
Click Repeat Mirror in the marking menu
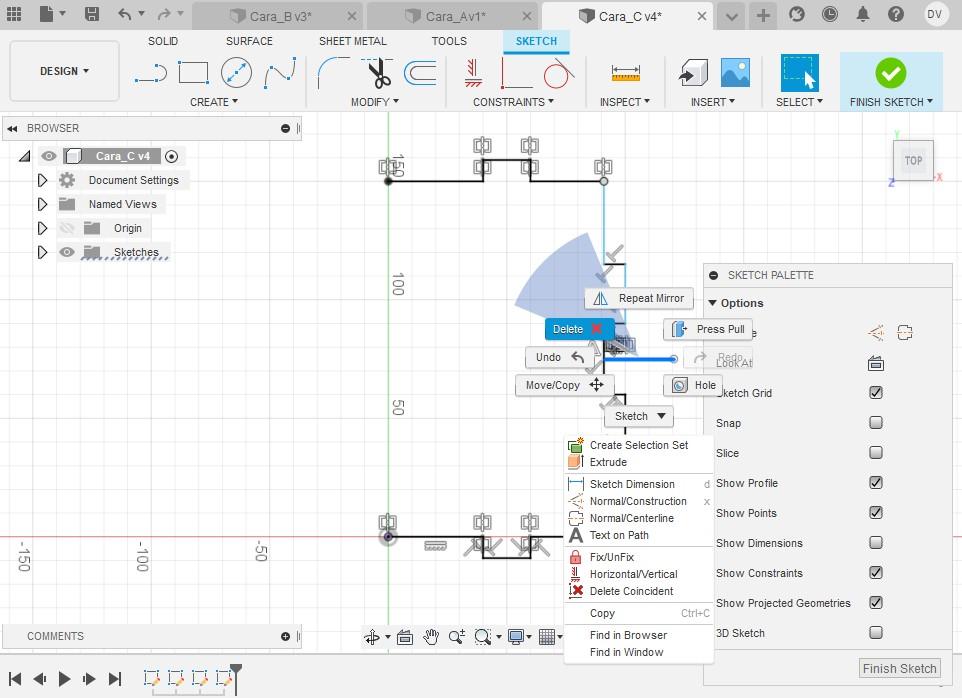639,299
